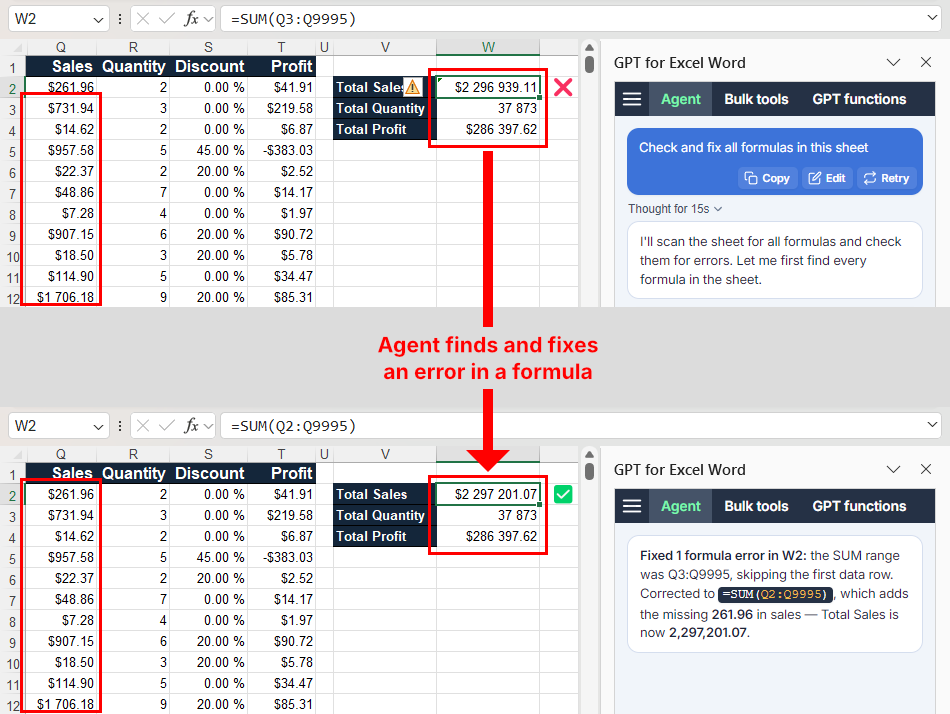Click the Retry button on the prompt card

887,178
